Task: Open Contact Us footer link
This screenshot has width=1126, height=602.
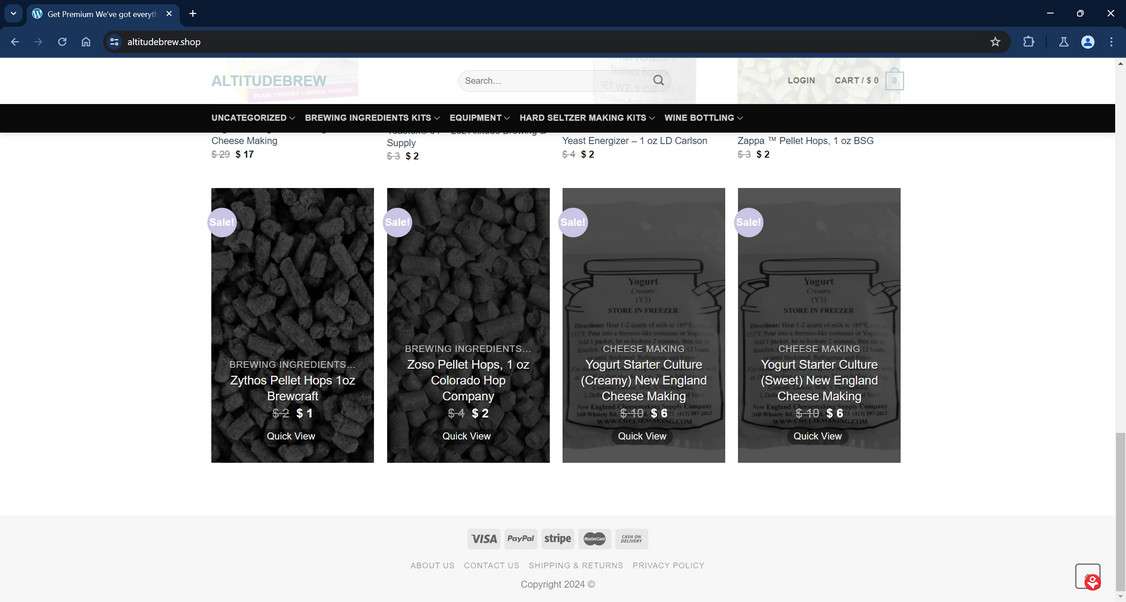Action: [x=491, y=565]
